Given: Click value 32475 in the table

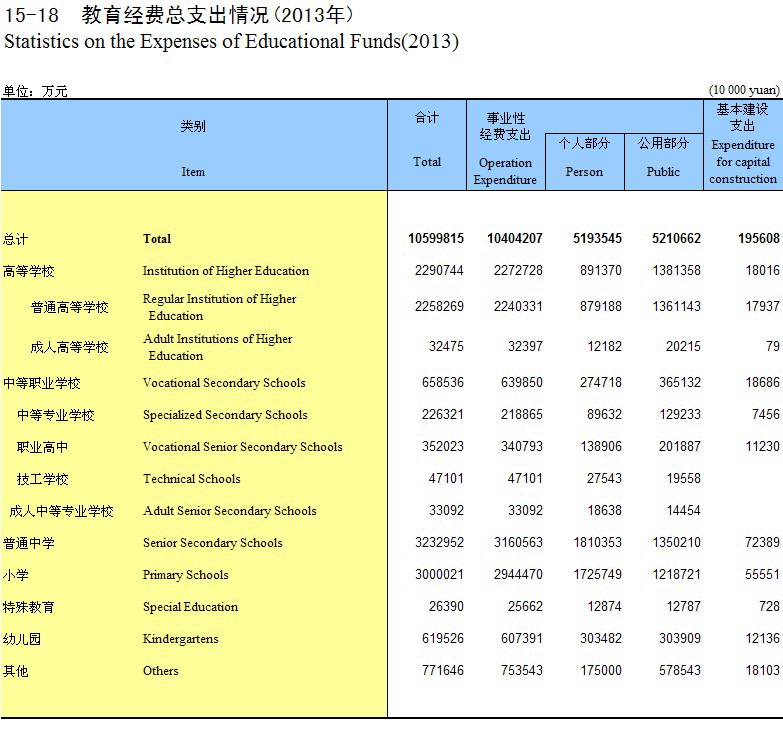Looking at the screenshot, I should [446, 346].
